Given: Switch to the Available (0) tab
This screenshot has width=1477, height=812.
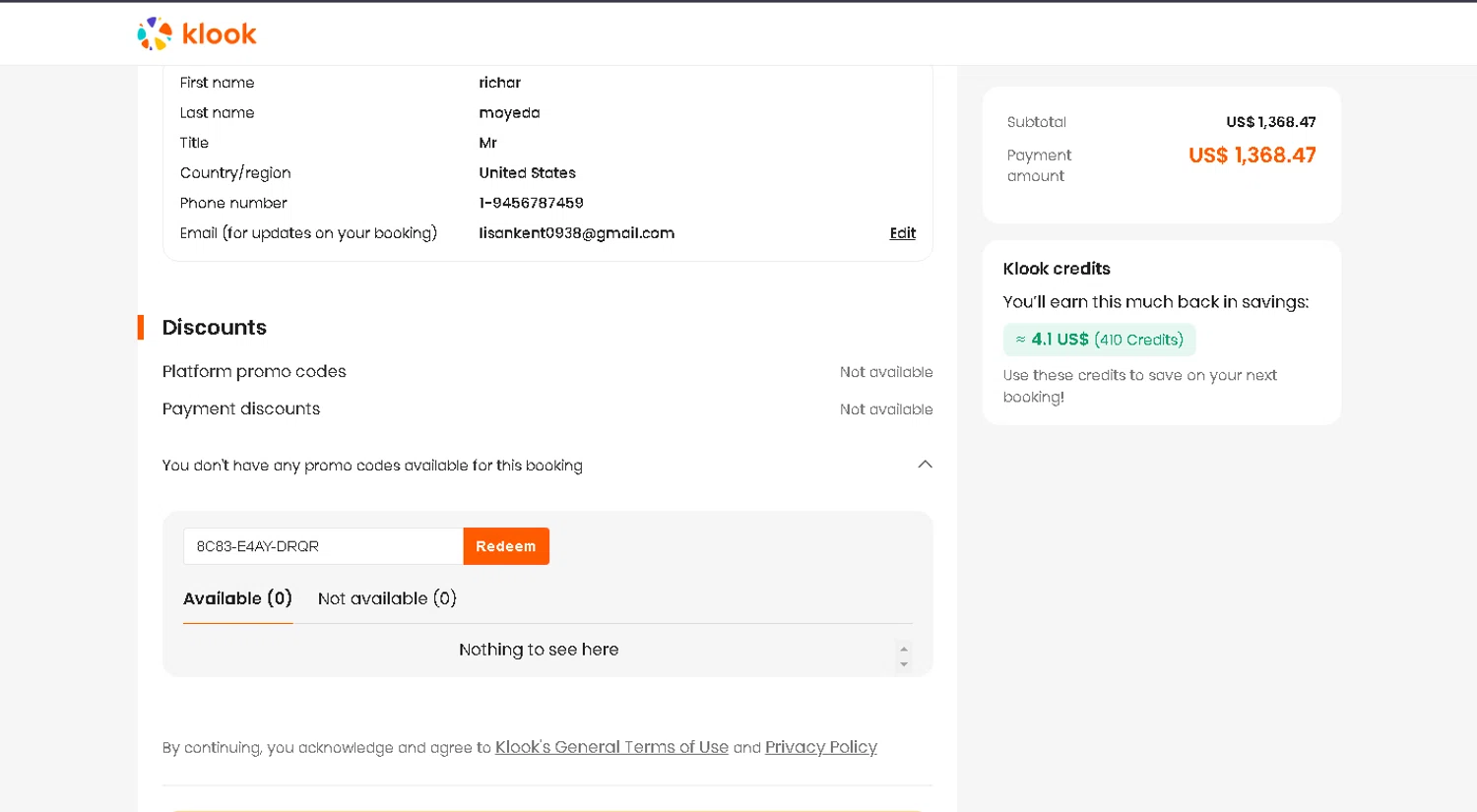Looking at the screenshot, I should [237, 598].
